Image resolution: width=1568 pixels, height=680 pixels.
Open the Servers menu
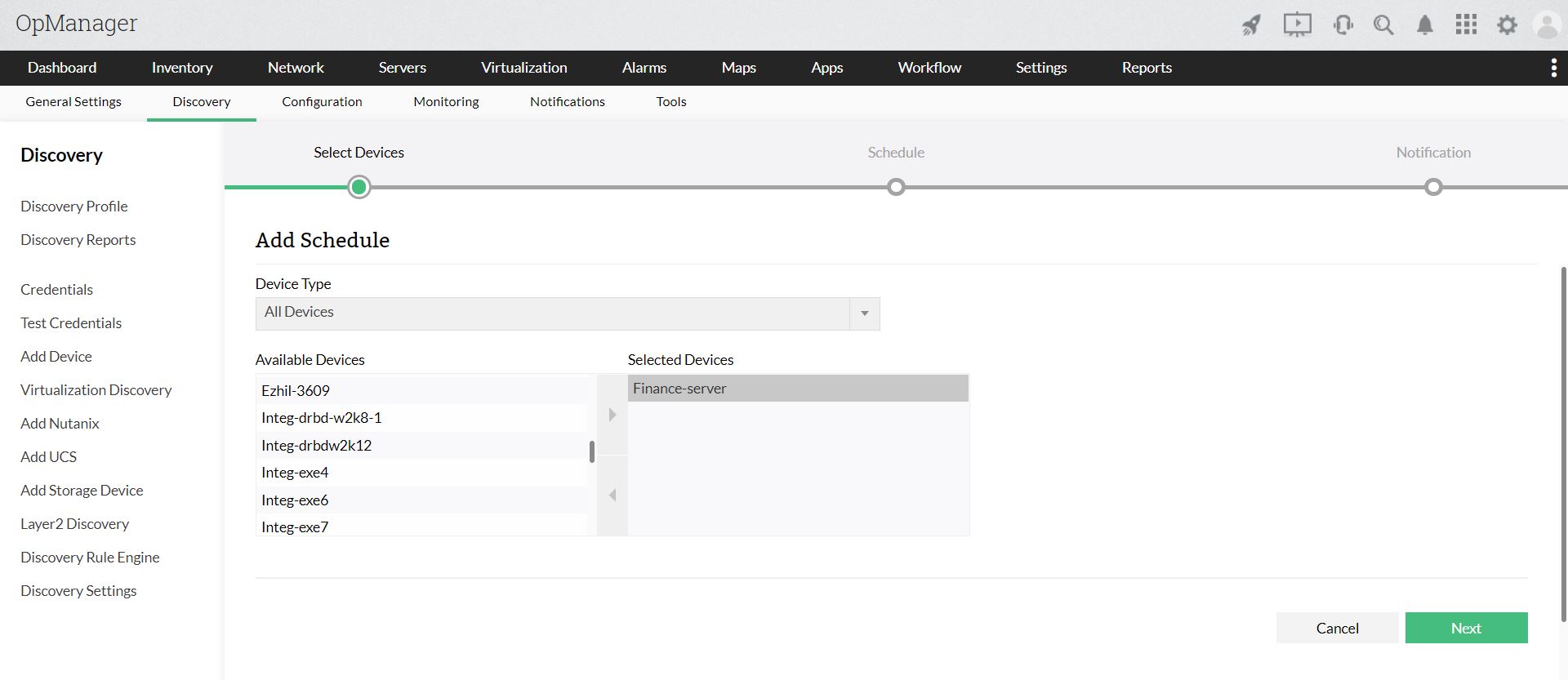point(403,68)
